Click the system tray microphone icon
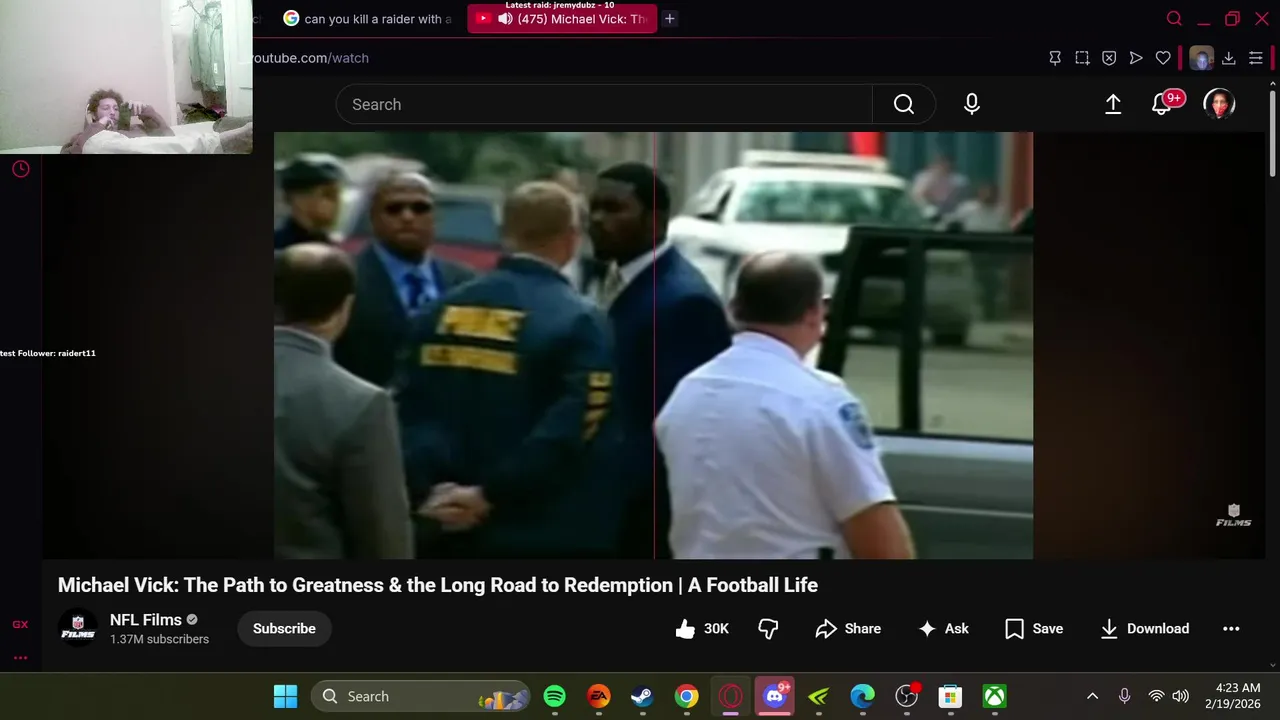 pos(1125,696)
